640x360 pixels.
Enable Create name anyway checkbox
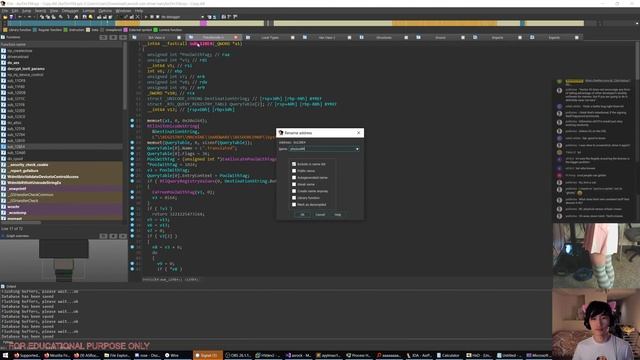coord(294,191)
